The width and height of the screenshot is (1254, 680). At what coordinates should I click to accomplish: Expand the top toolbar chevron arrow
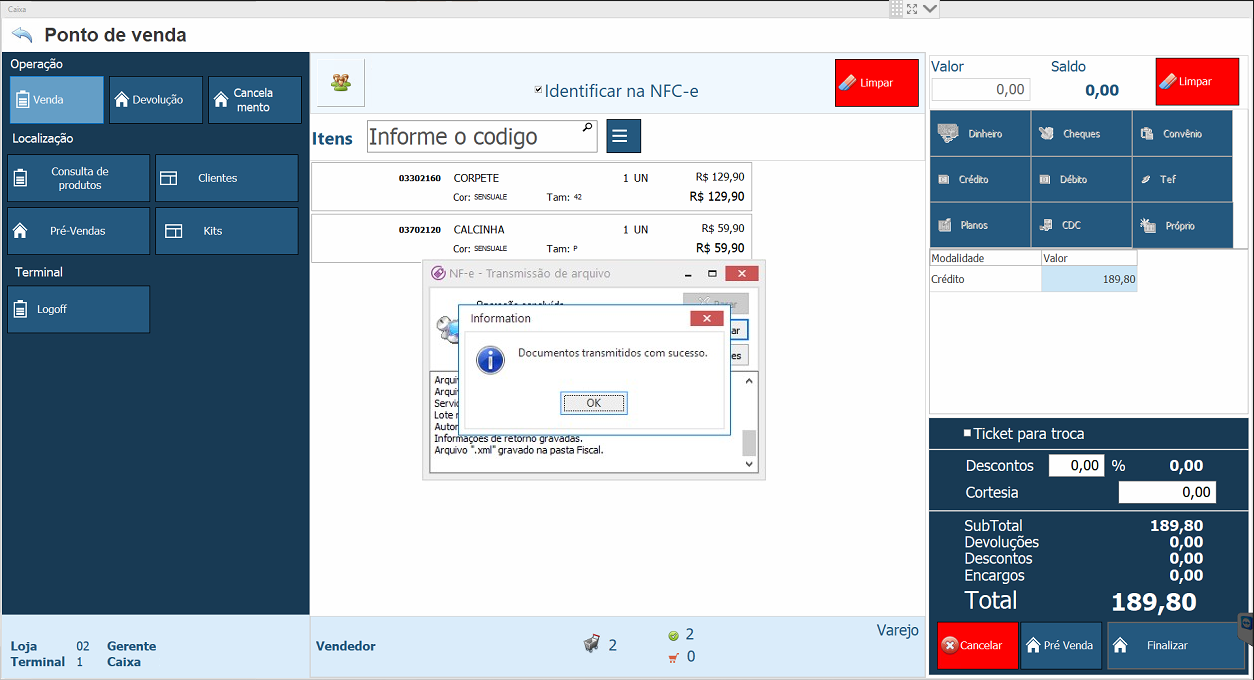point(930,9)
